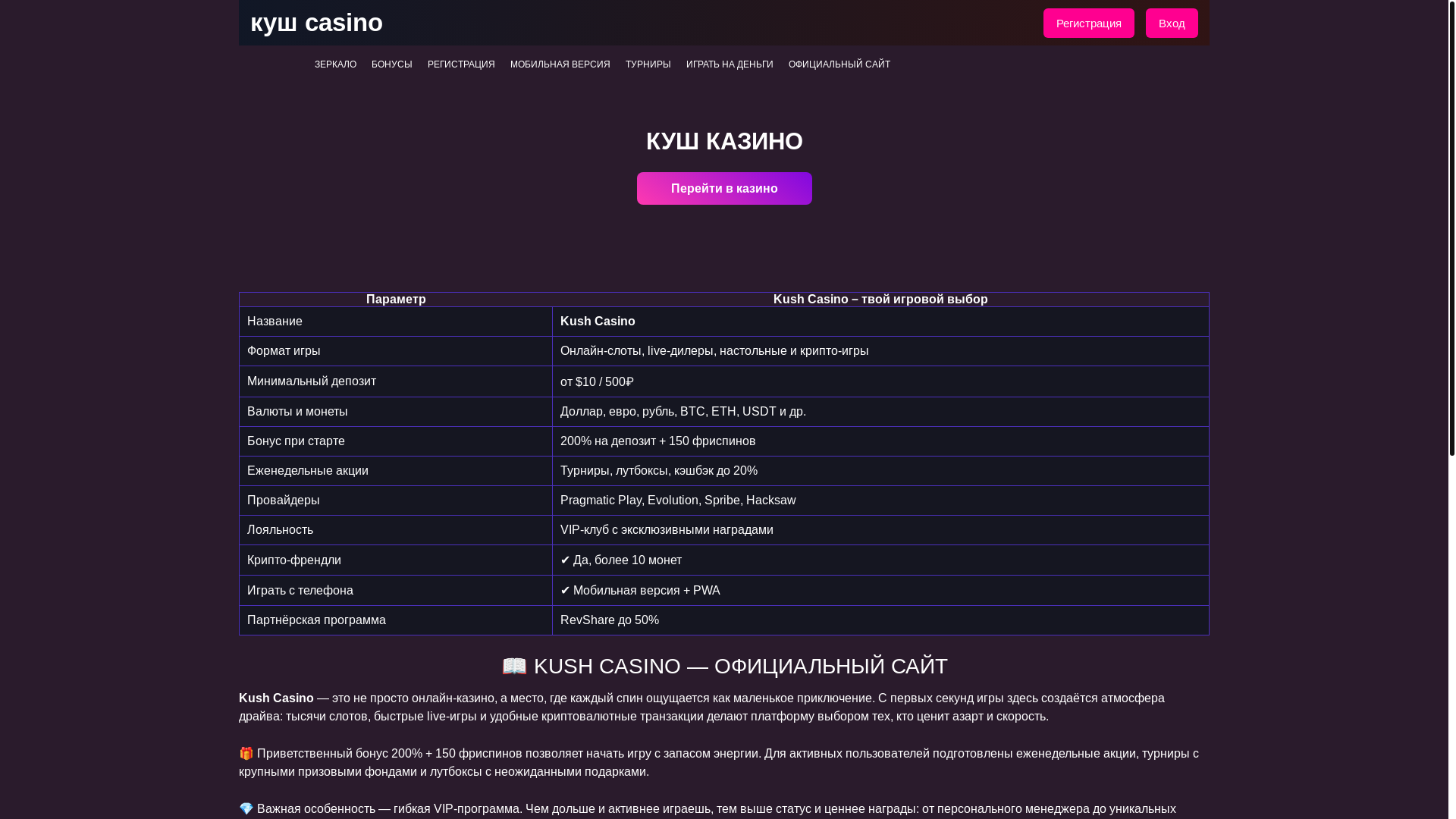Click the КУШ КАЗИНО main heading
The width and height of the screenshot is (1456, 819).
click(x=724, y=141)
